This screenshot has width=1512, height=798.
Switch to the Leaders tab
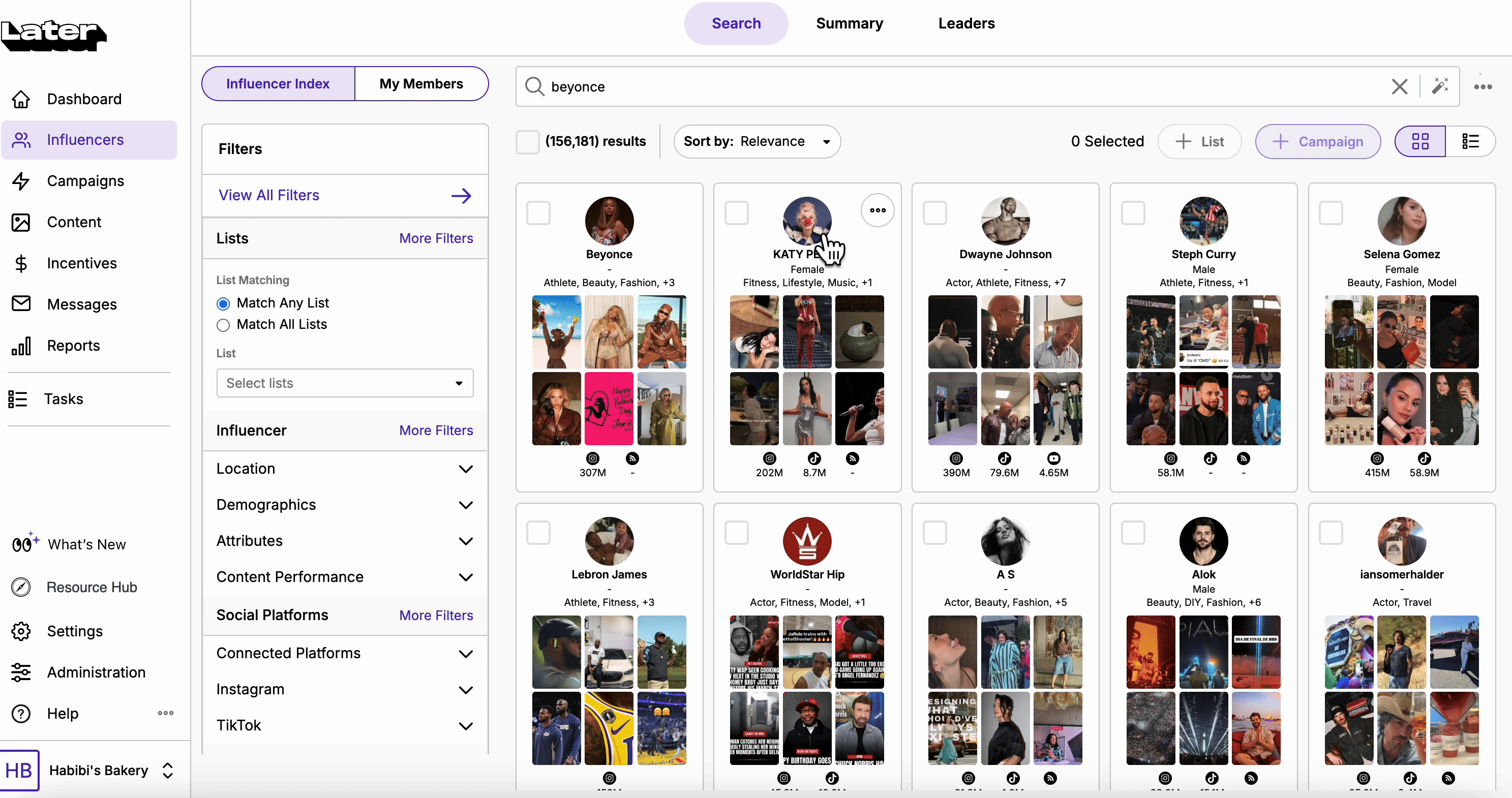[x=966, y=23]
